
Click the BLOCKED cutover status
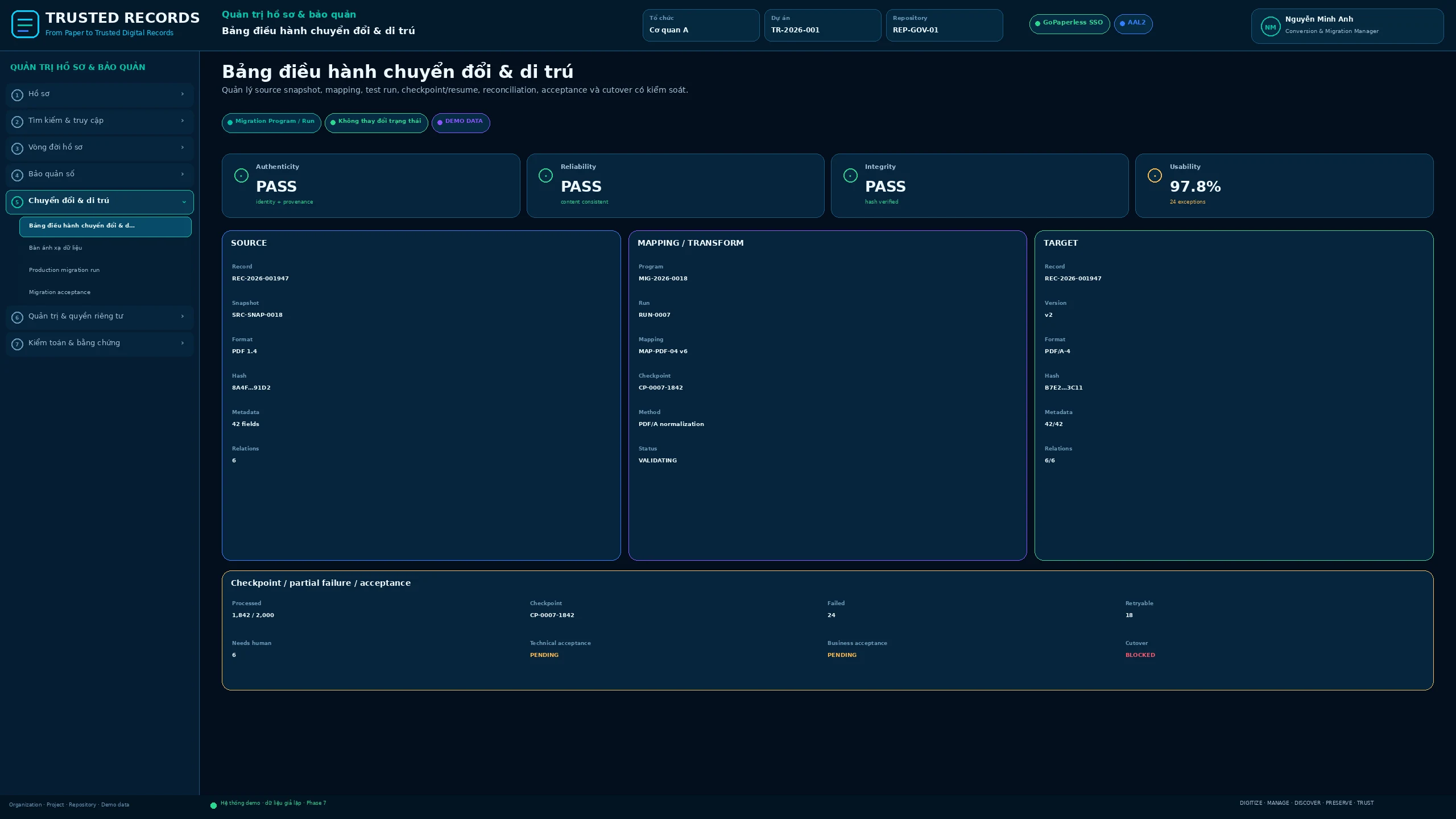[x=1140, y=655]
